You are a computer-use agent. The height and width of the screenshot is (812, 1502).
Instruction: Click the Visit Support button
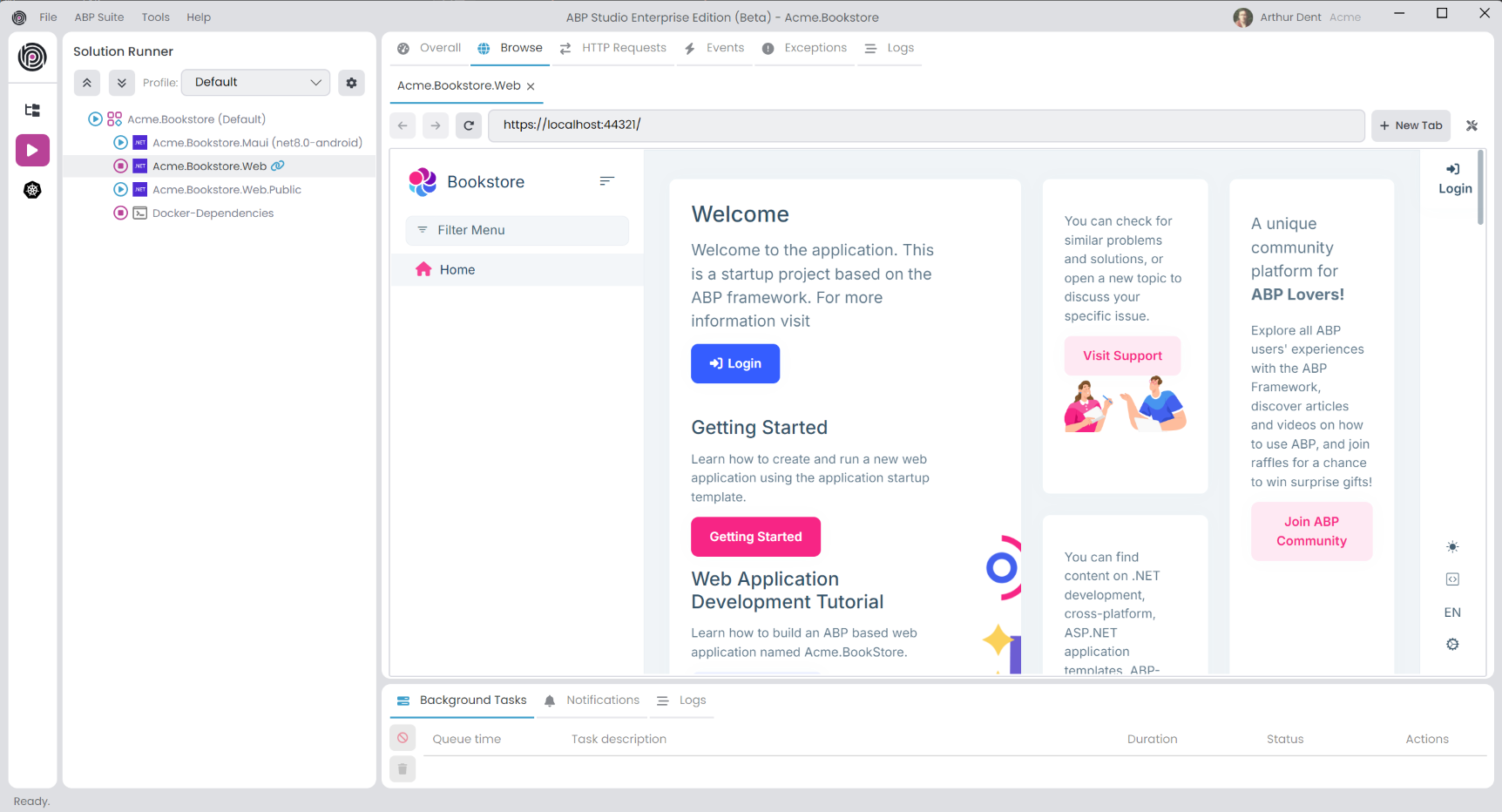pyautogui.click(x=1122, y=355)
